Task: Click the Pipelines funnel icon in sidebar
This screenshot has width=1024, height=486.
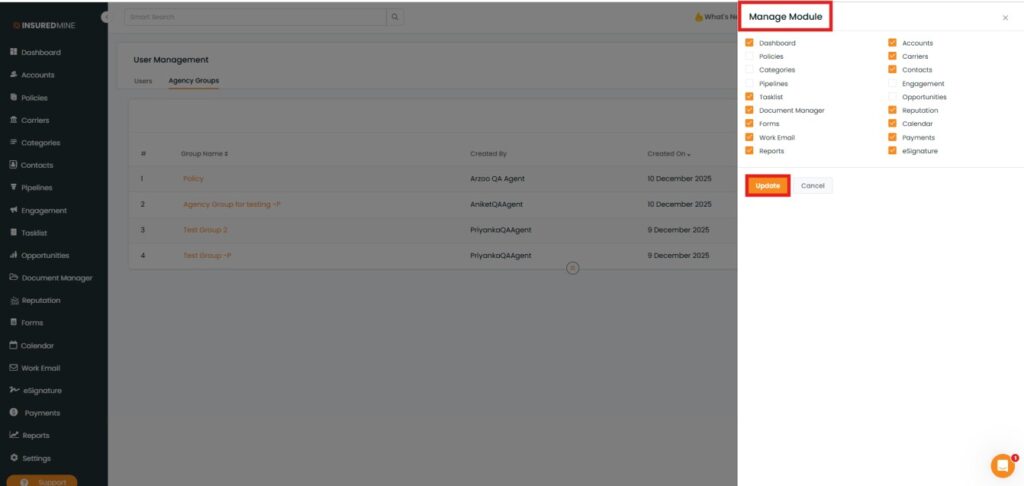Action: click(13, 187)
